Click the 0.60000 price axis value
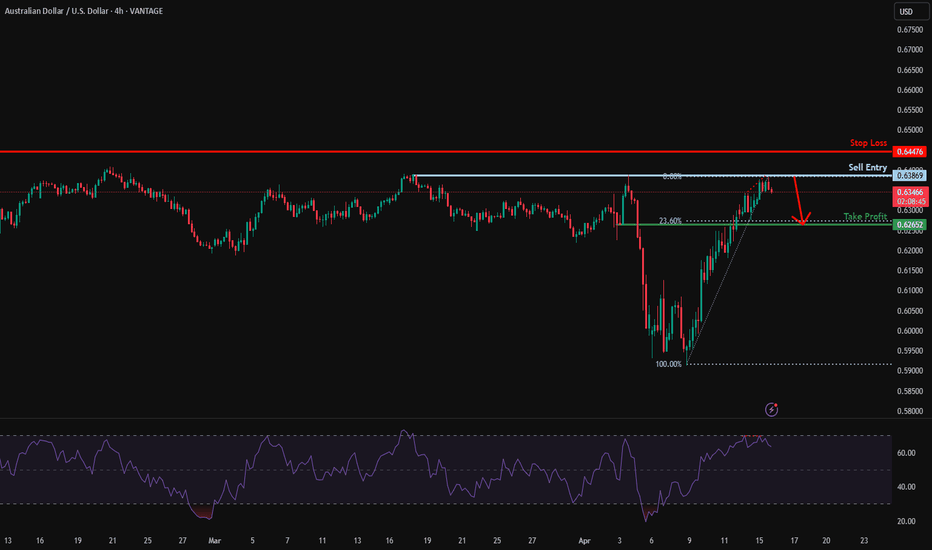 pyautogui.click(x=909, y=331)
